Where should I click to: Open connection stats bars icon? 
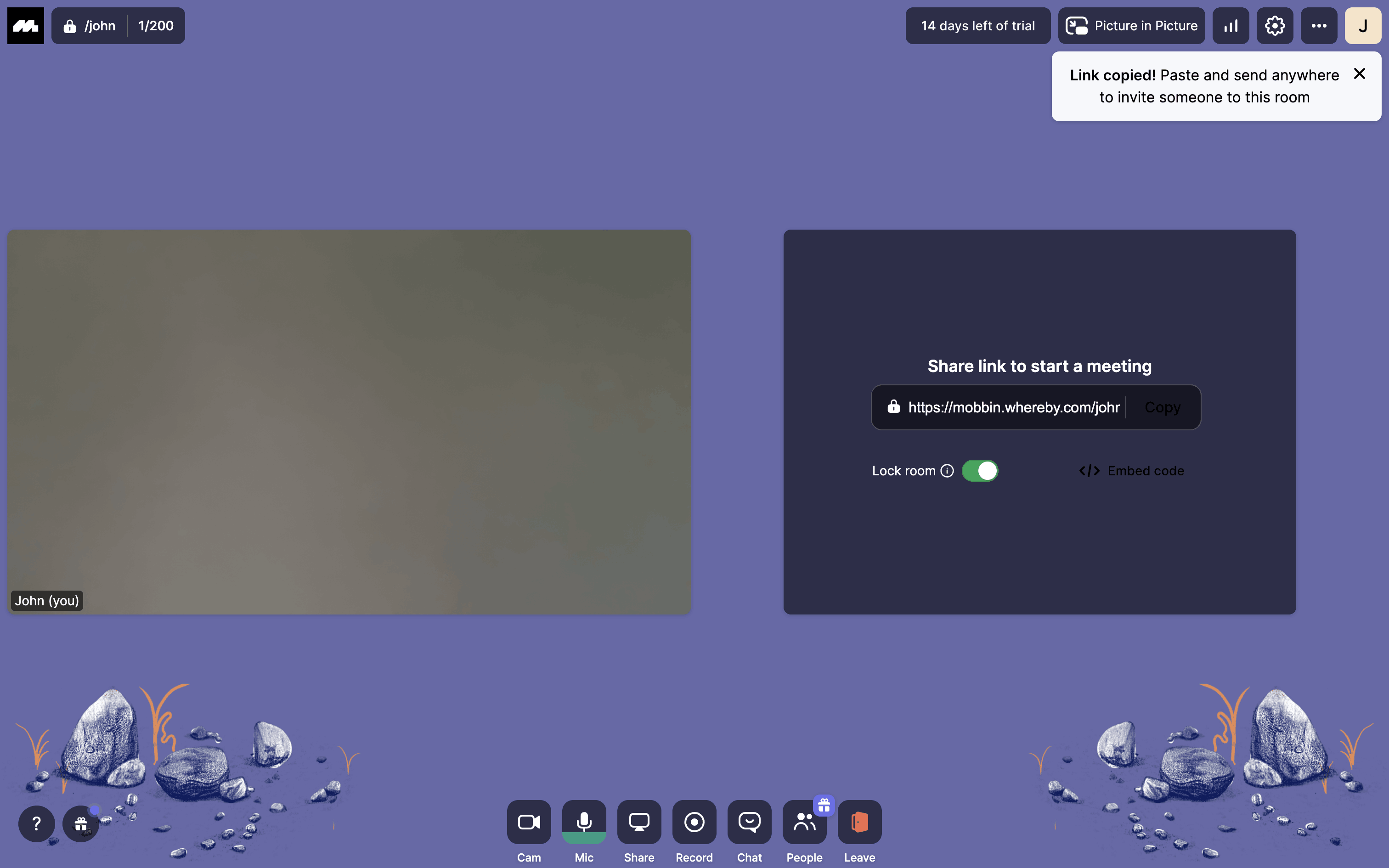(1231, 26)
